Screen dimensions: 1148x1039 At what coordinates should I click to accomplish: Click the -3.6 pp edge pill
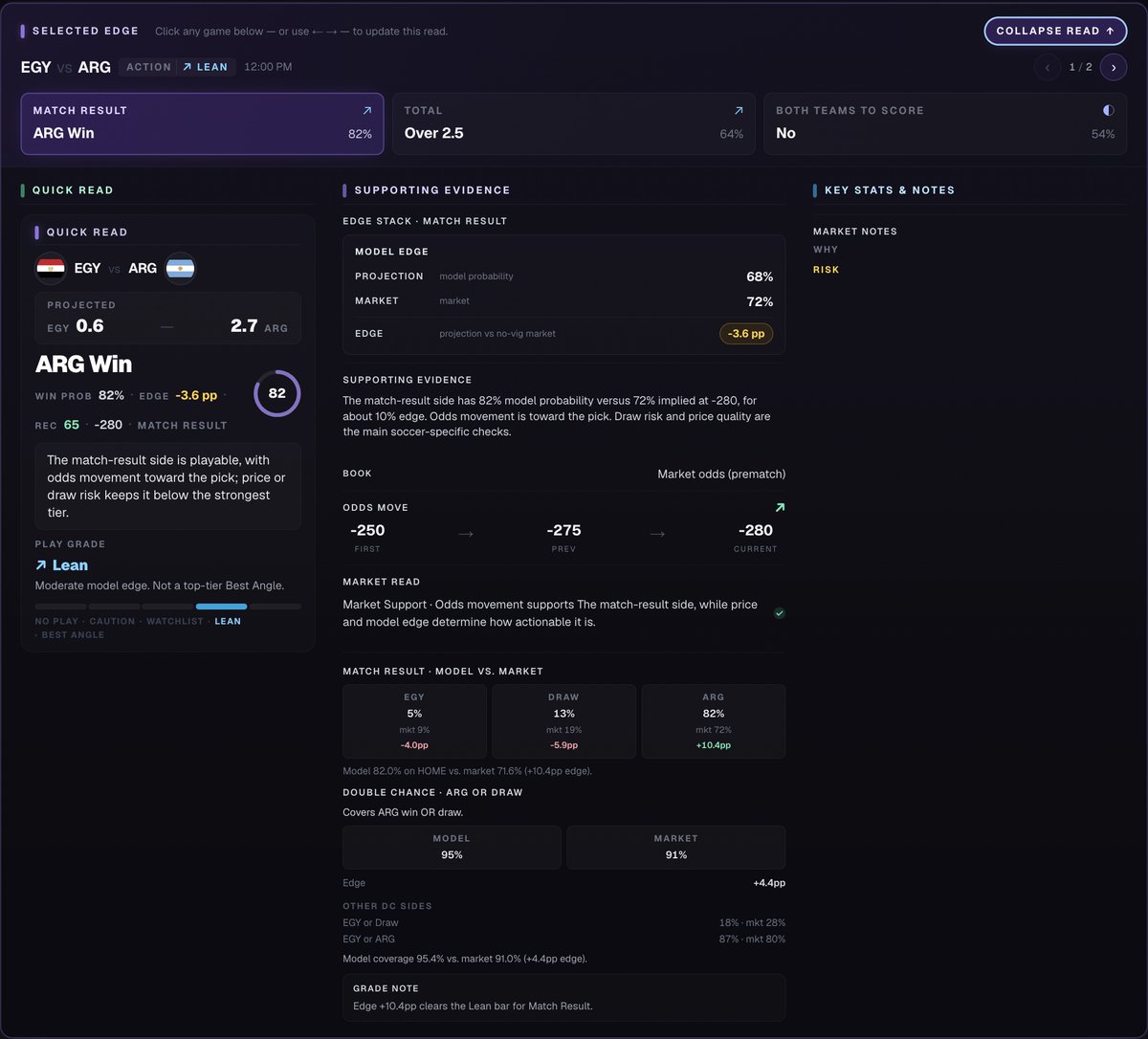[746, 334]
